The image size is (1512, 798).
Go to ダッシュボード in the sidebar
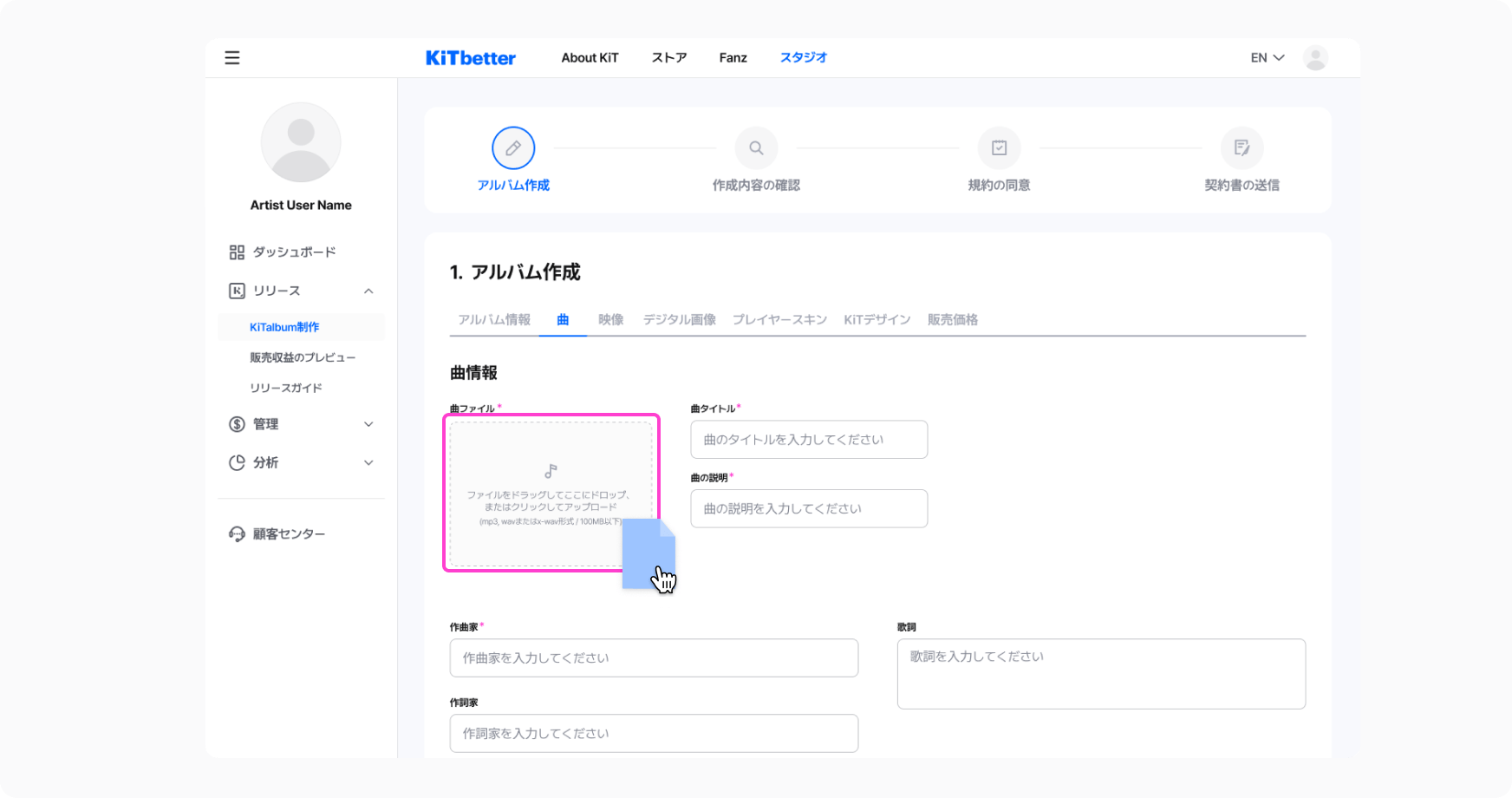pos(294,252)
